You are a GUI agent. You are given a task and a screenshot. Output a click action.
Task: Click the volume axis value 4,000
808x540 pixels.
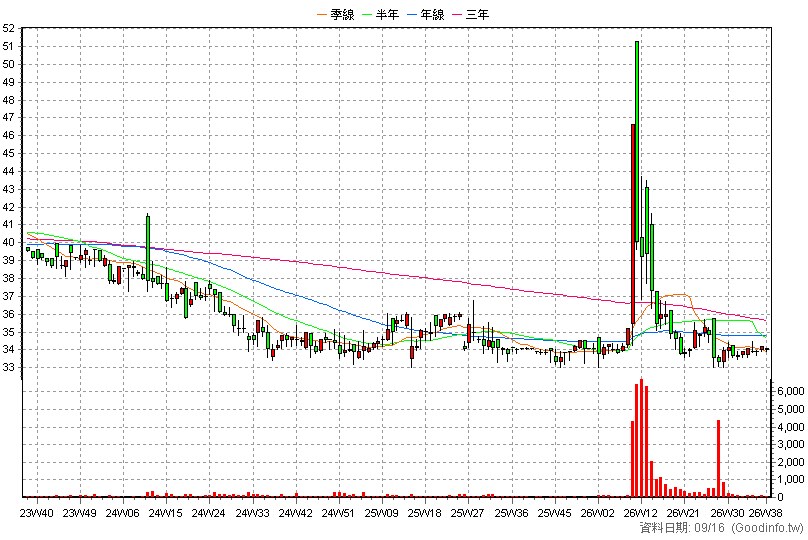pos(791,427)
